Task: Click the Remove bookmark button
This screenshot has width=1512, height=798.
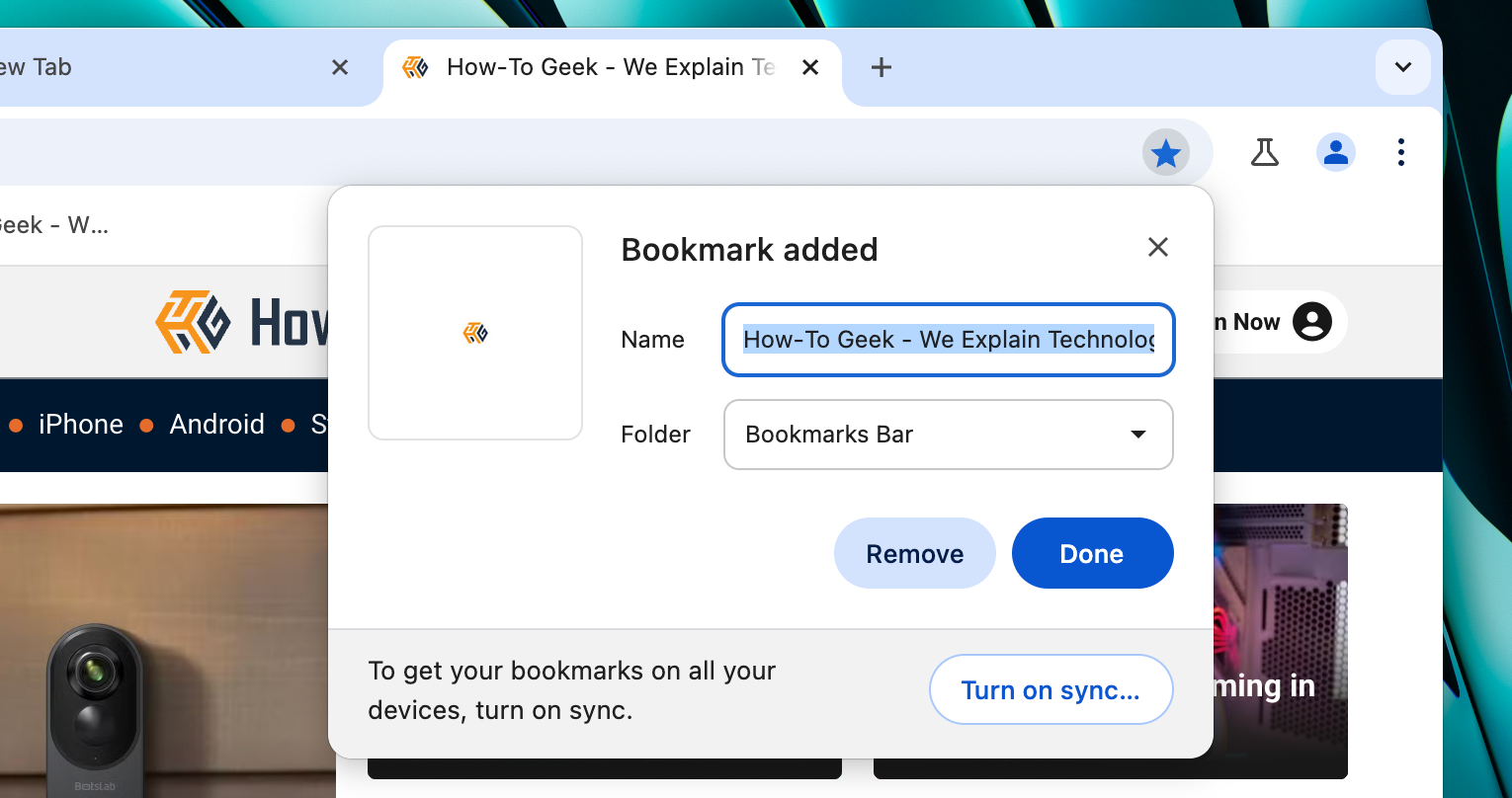Action: [x=914, y=553]
